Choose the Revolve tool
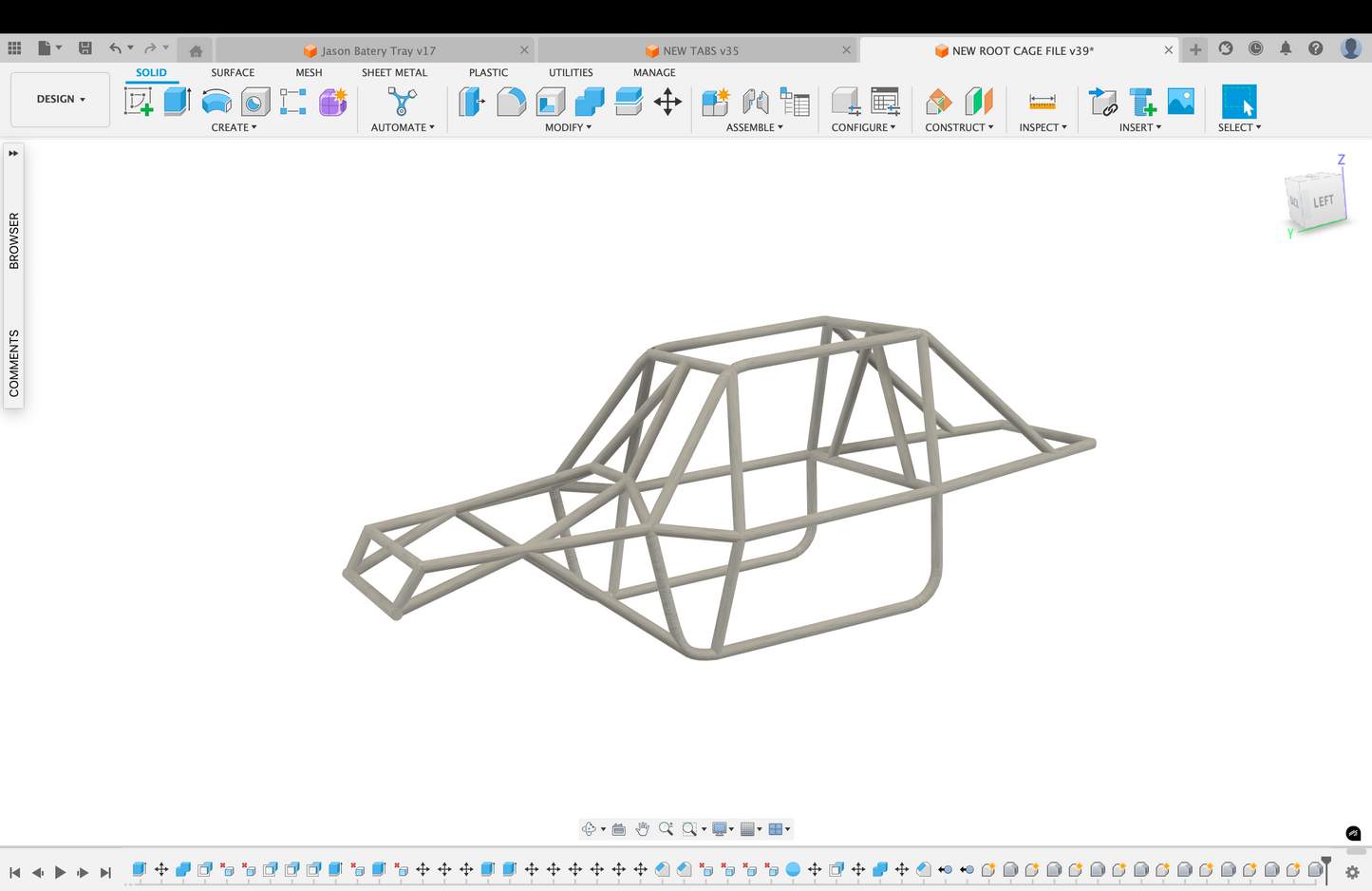The width and height of the screenshot is (1372, 891). 216,102
